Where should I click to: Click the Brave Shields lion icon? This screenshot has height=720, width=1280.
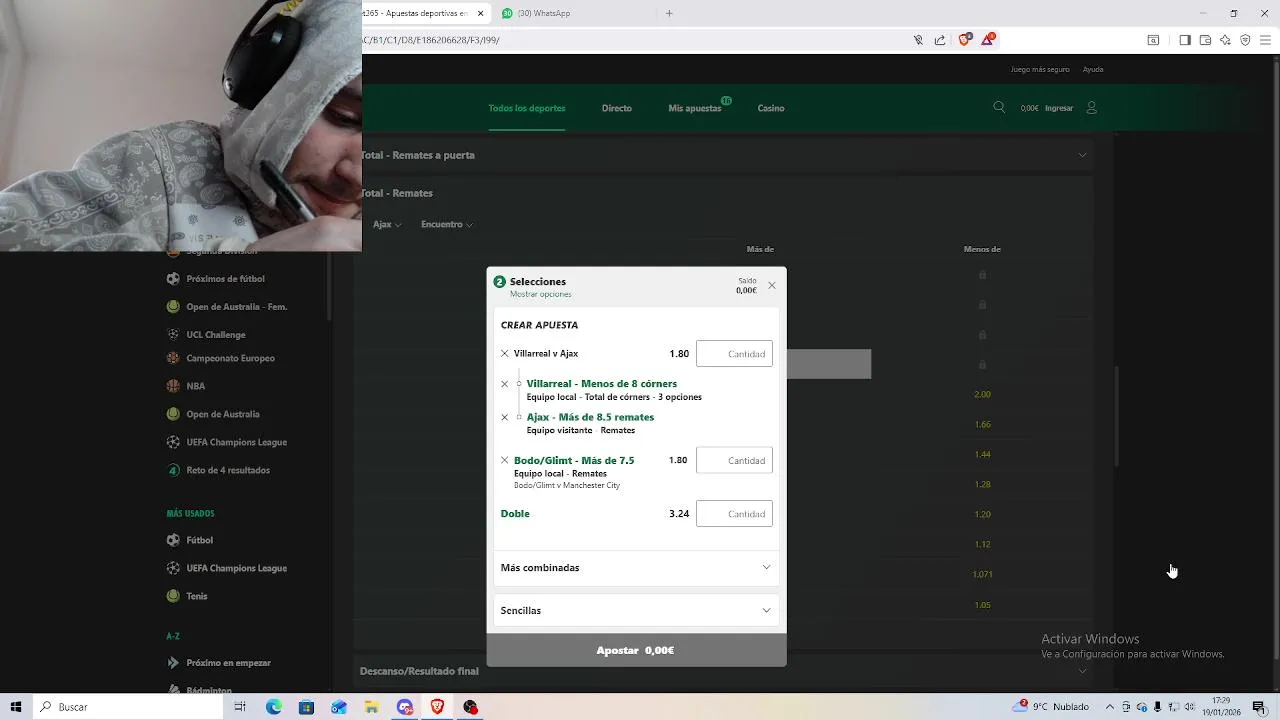[964, 40]
